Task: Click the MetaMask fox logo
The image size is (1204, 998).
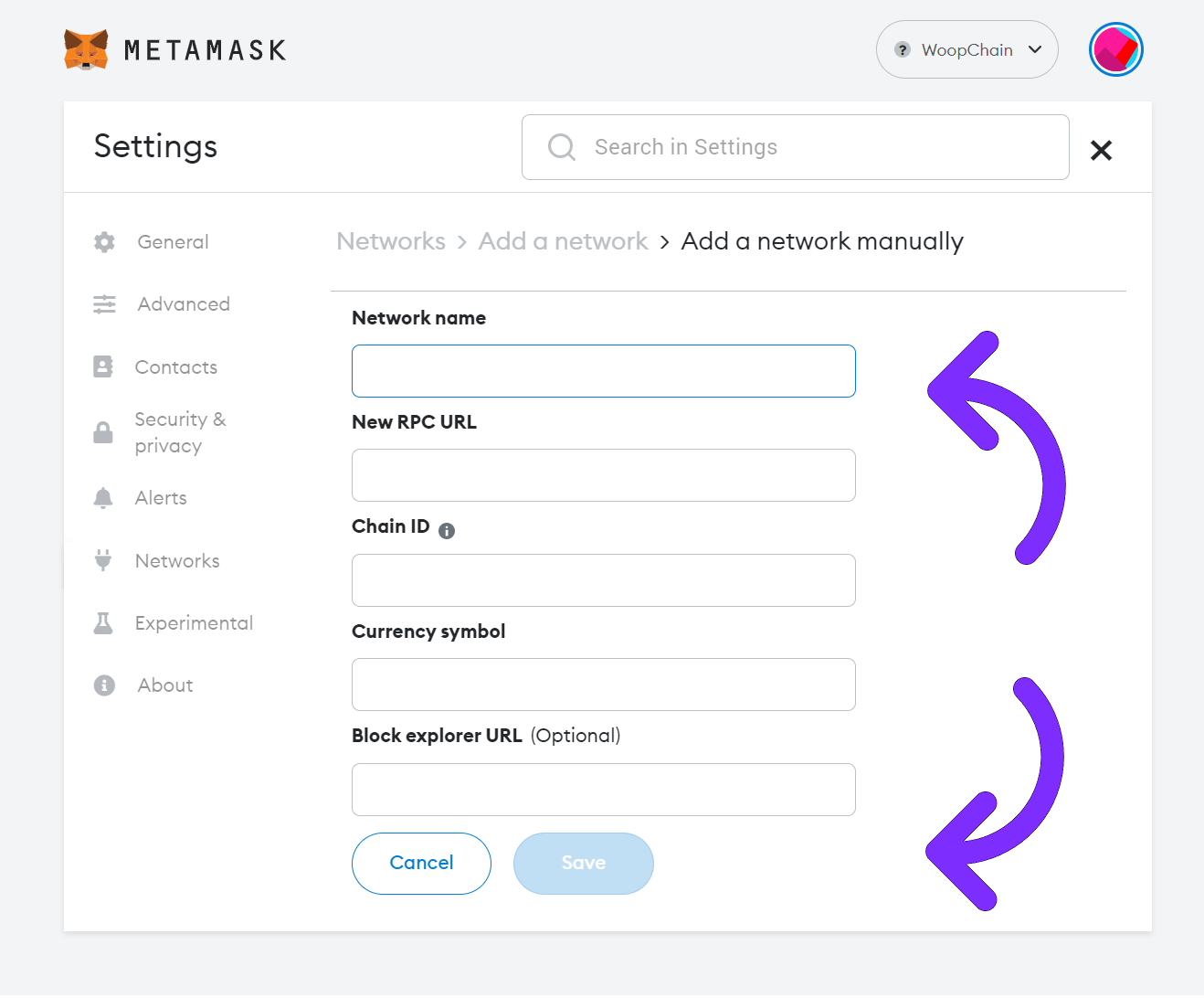Action: click(86, 49)
